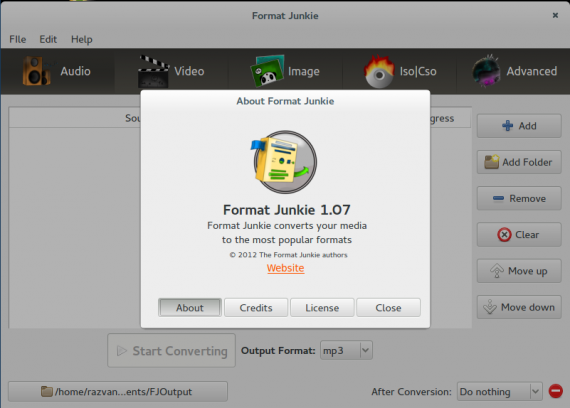Click the /home/razvan...ents/FJOutput path text

tap(123, 392)
